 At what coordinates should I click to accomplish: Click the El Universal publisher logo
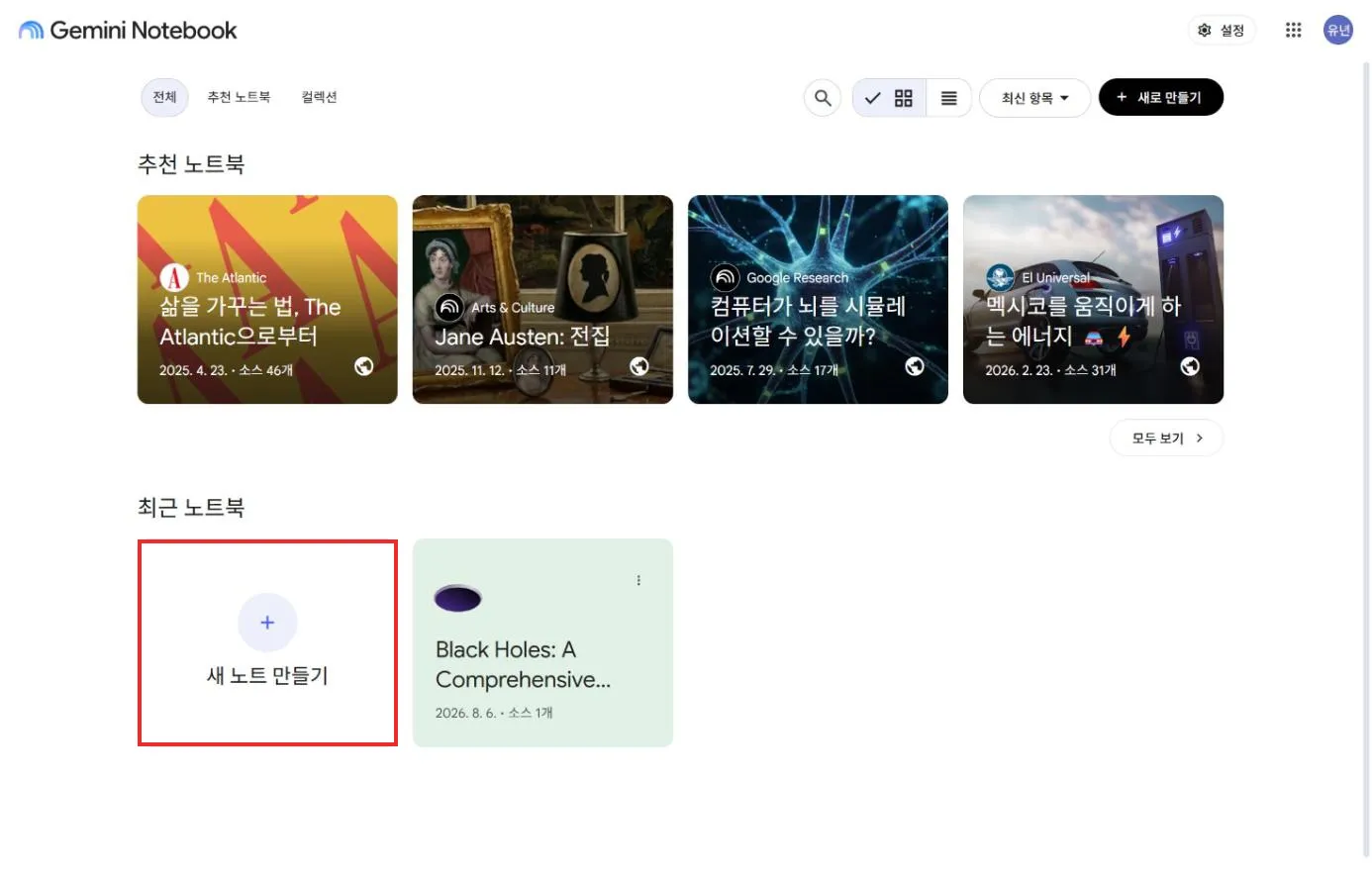pyautogui.click(x=1000, y=278)
